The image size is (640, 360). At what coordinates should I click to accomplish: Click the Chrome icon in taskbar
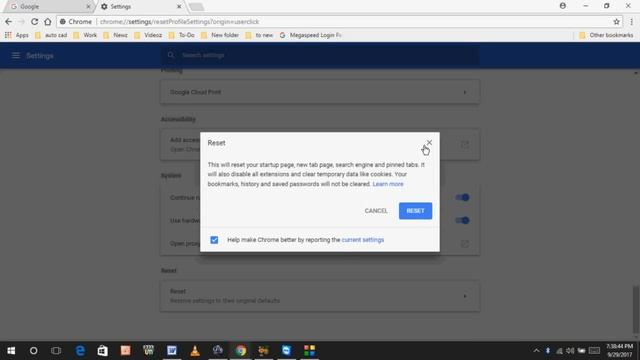(241, 351)
